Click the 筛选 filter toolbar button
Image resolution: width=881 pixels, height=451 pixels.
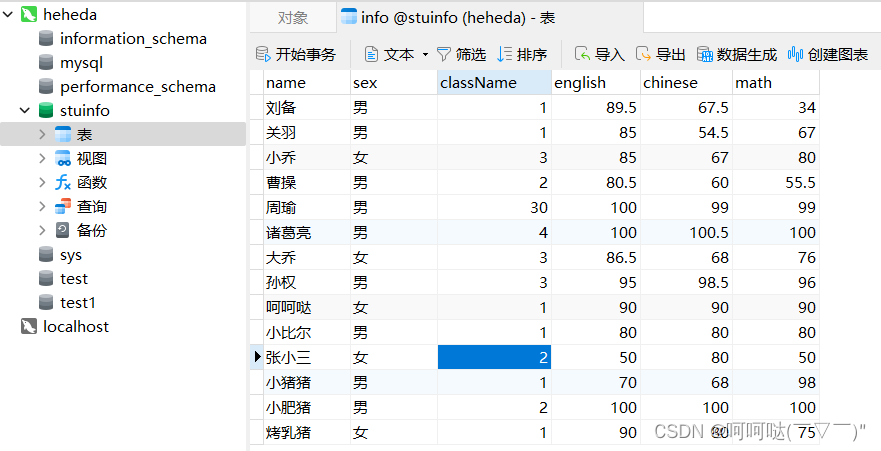coord(461,54)
